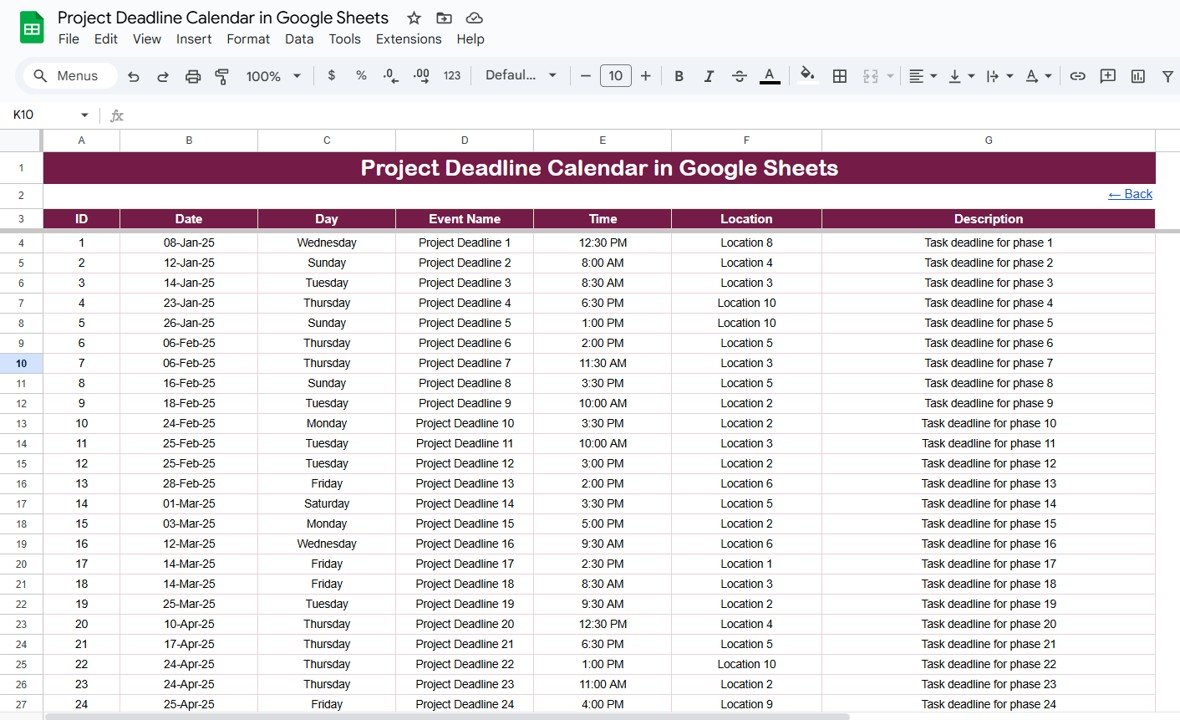Click the horizontal scrollbar at the bottom
The height and width of the screenshot is (720, 1180).
447,716
